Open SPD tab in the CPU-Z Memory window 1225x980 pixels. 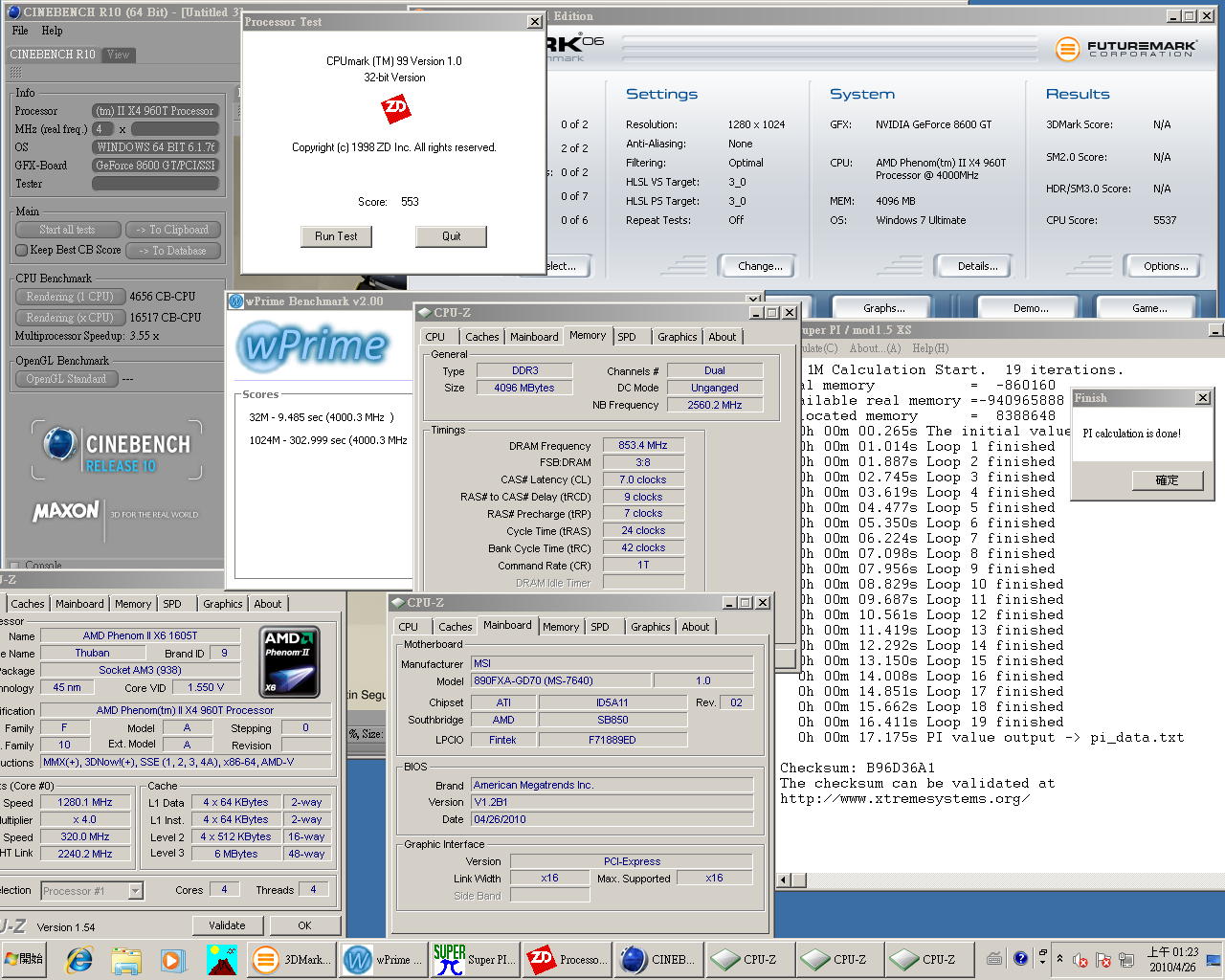pyautogui.click(x=627, y=337)
